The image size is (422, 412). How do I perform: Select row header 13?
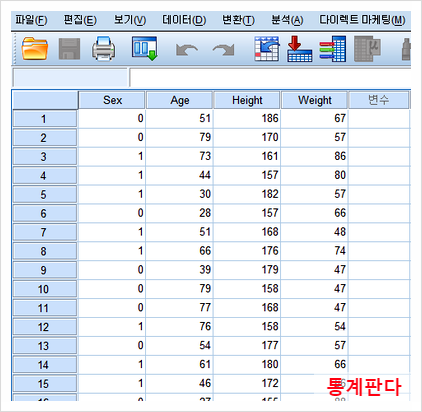45,346
